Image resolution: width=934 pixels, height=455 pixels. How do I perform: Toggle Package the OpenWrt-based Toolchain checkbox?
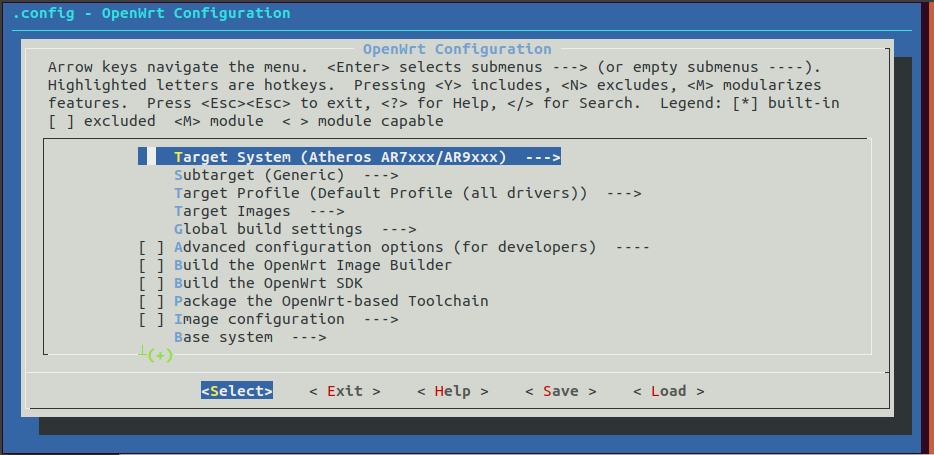click(x=151, y=301)
